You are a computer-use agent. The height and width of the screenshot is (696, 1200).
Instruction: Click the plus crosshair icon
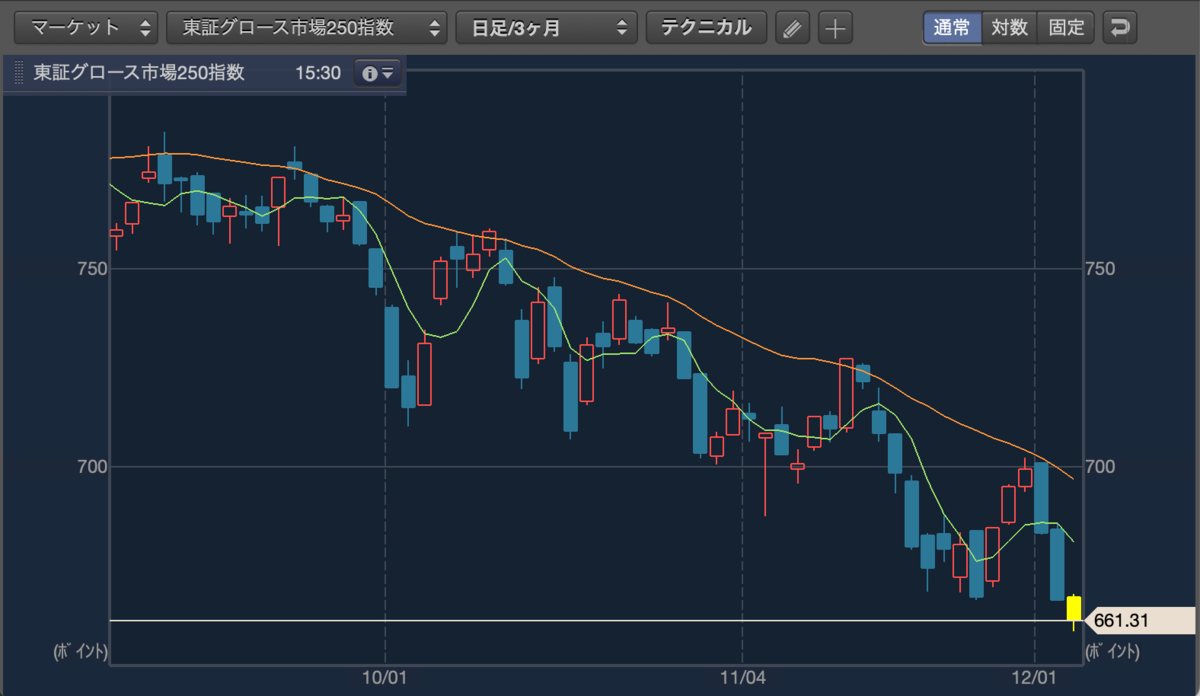[835, 28]
